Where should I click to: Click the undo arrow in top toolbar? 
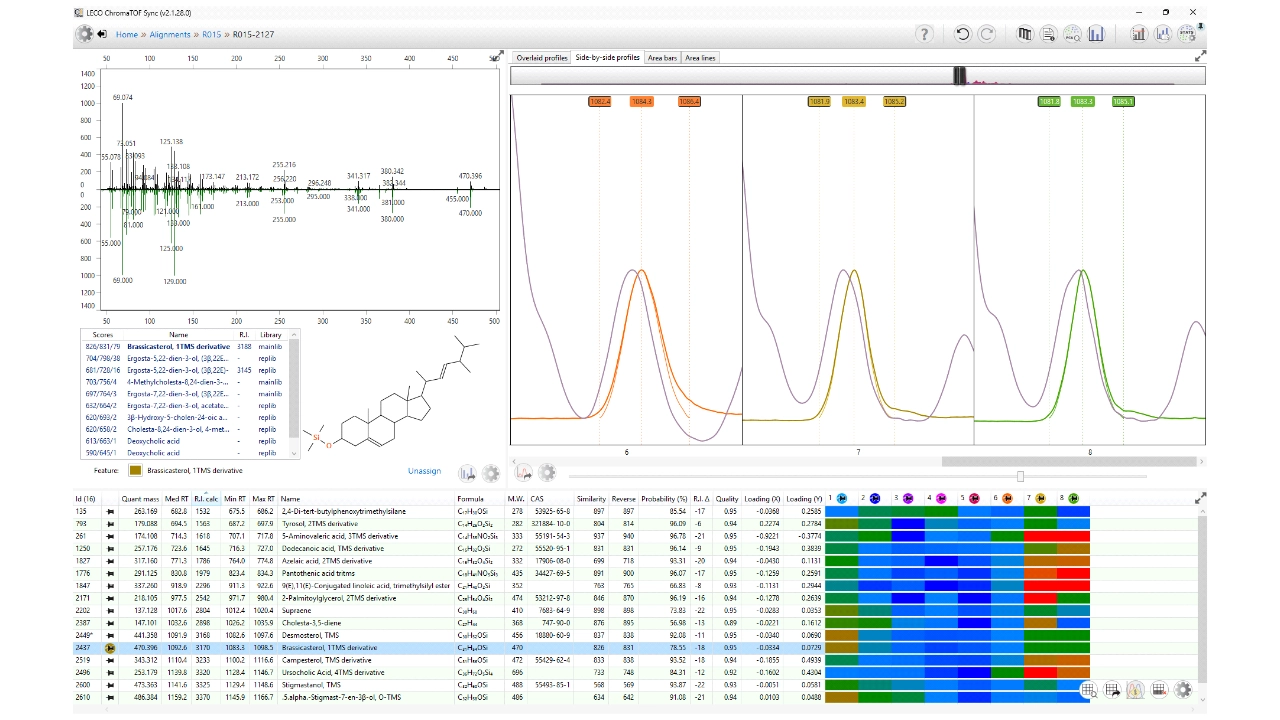click(x=962, y=34)
